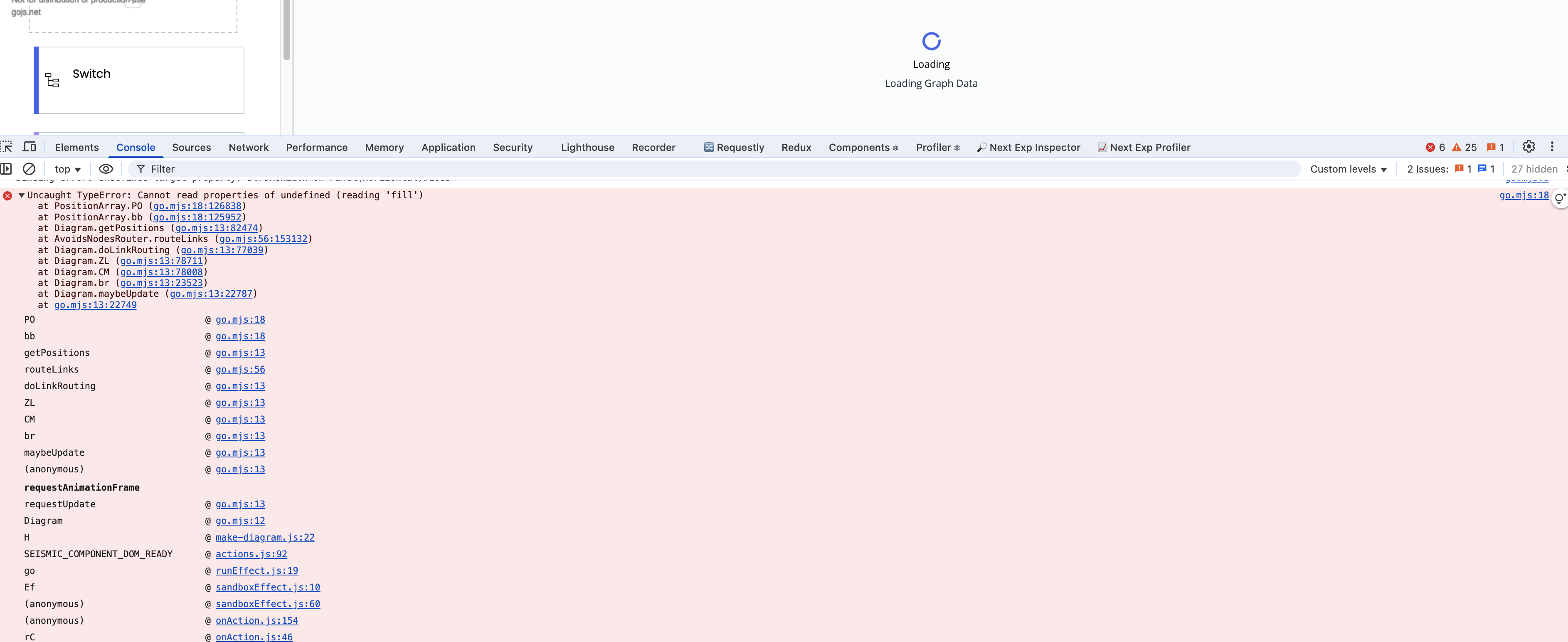Screen dimensions: 1568x642
Task: Open go.mjs:13:82474 link at getPositions
Action: click(x=217, y=228)
